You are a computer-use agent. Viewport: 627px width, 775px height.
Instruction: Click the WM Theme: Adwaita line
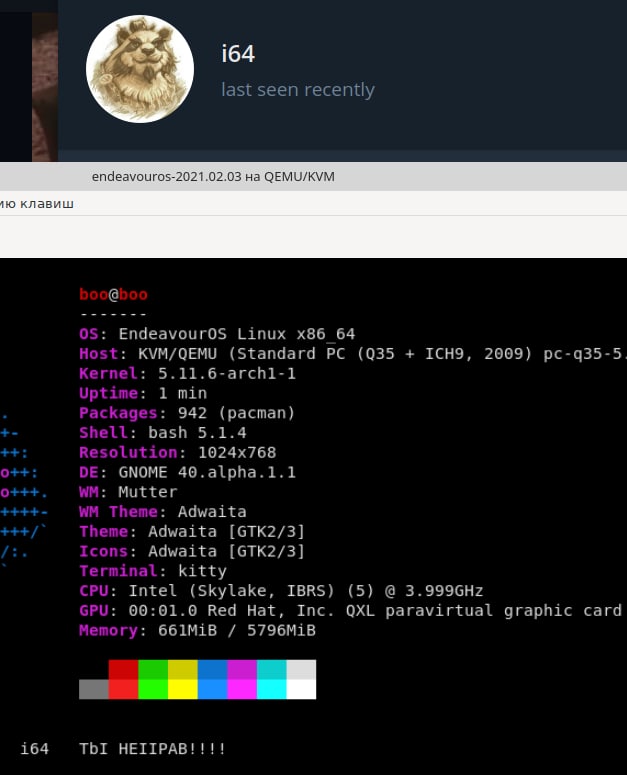[163, 512]
